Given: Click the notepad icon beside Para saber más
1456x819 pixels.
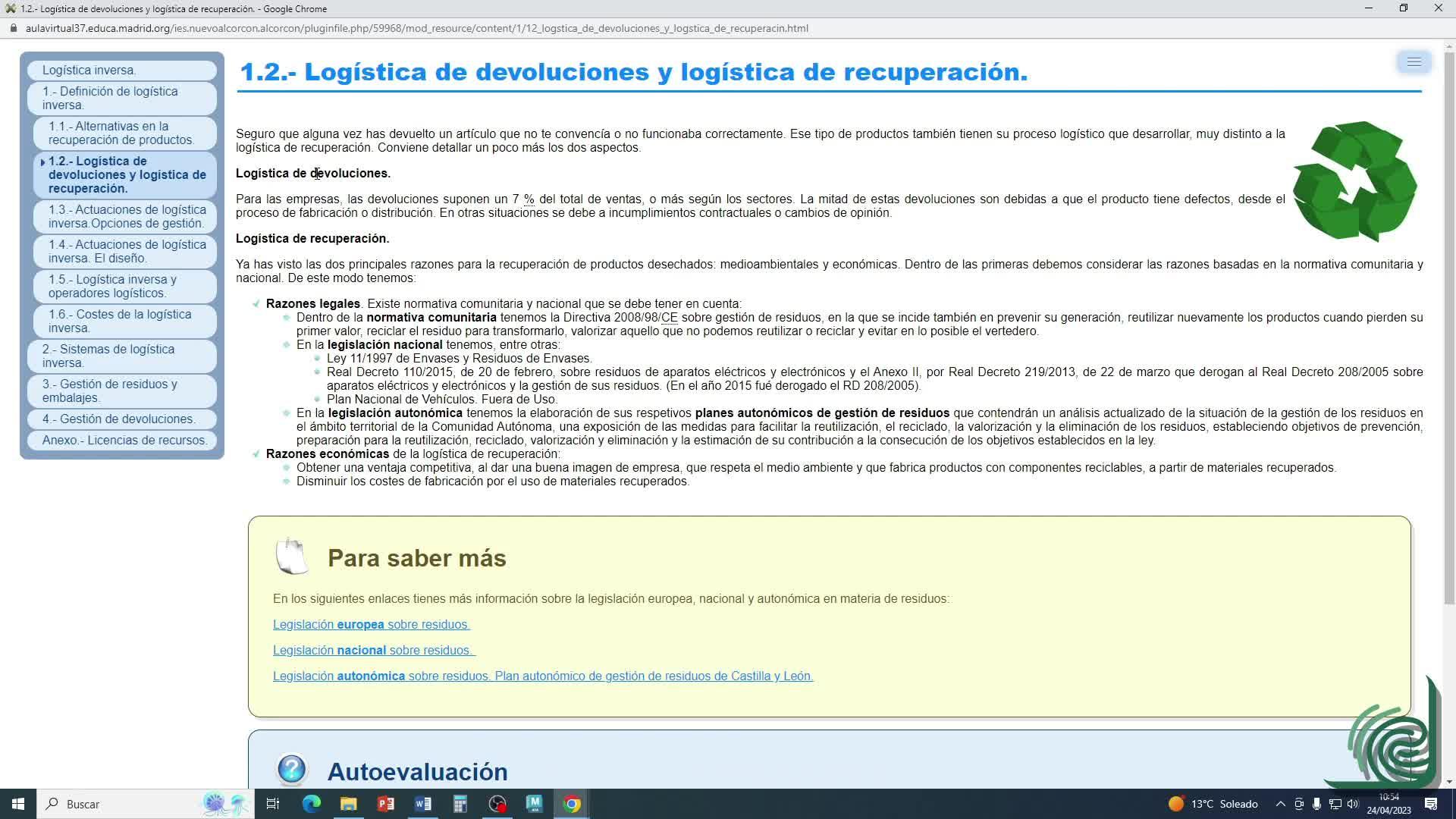Looking at the screenshot, I should (x=291, y=557).
